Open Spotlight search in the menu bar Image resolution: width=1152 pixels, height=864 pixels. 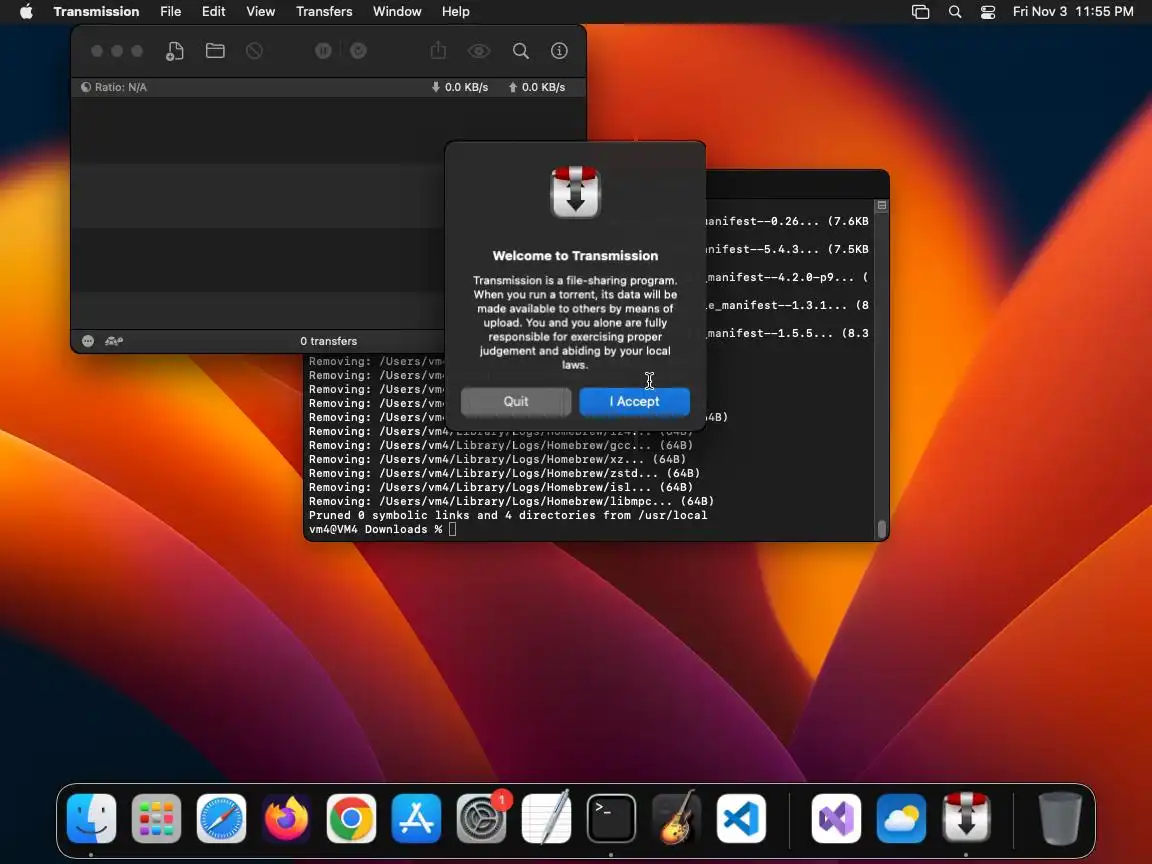(x=955, y=12)
